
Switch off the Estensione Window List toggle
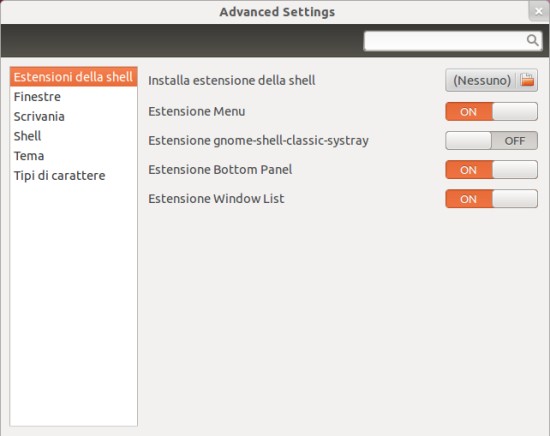point(491,199)
